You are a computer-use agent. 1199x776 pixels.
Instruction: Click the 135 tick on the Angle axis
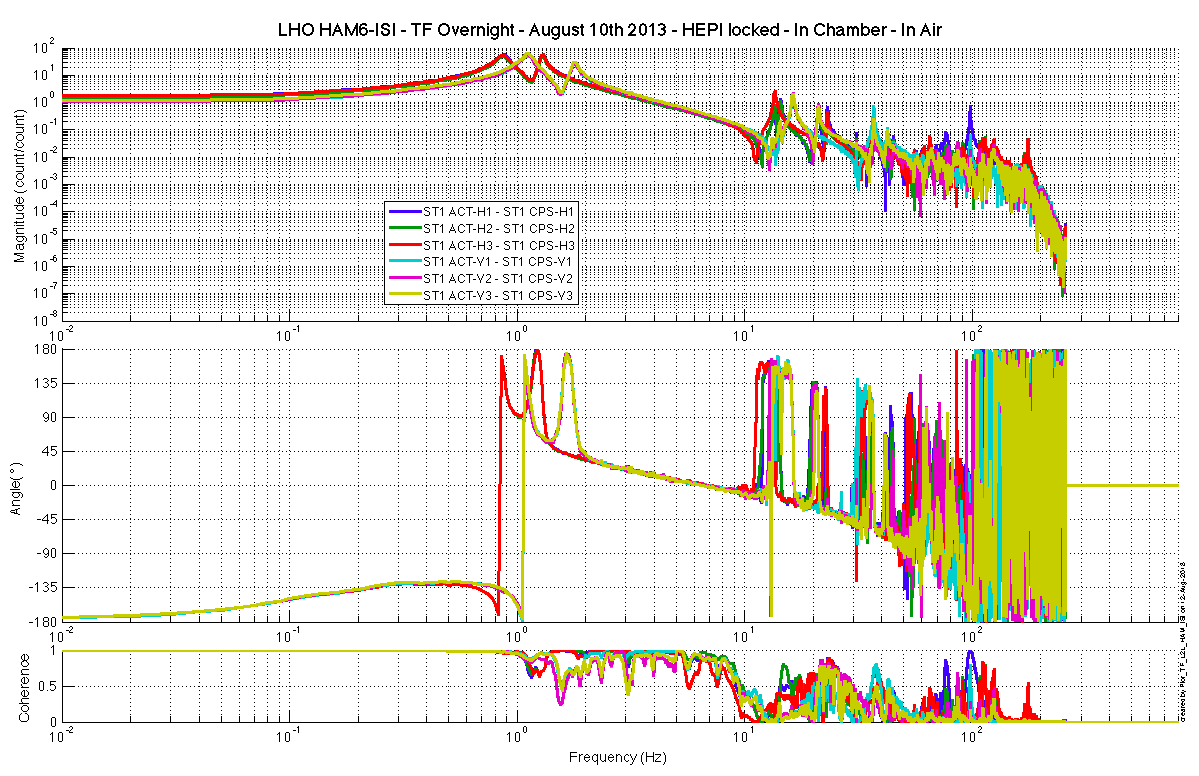47,383
